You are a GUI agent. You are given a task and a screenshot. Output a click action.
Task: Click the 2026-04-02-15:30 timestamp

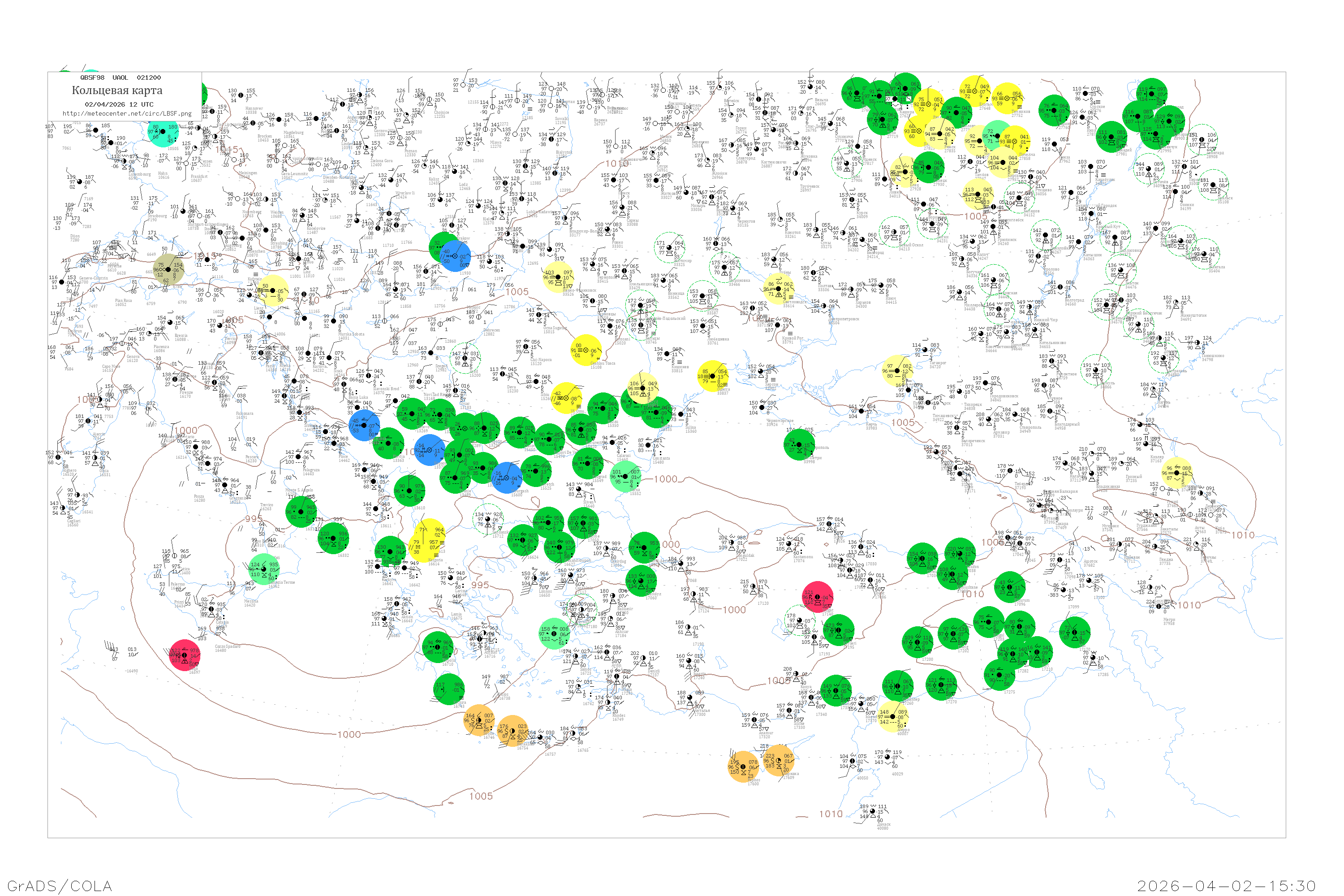coord(1226,886)
